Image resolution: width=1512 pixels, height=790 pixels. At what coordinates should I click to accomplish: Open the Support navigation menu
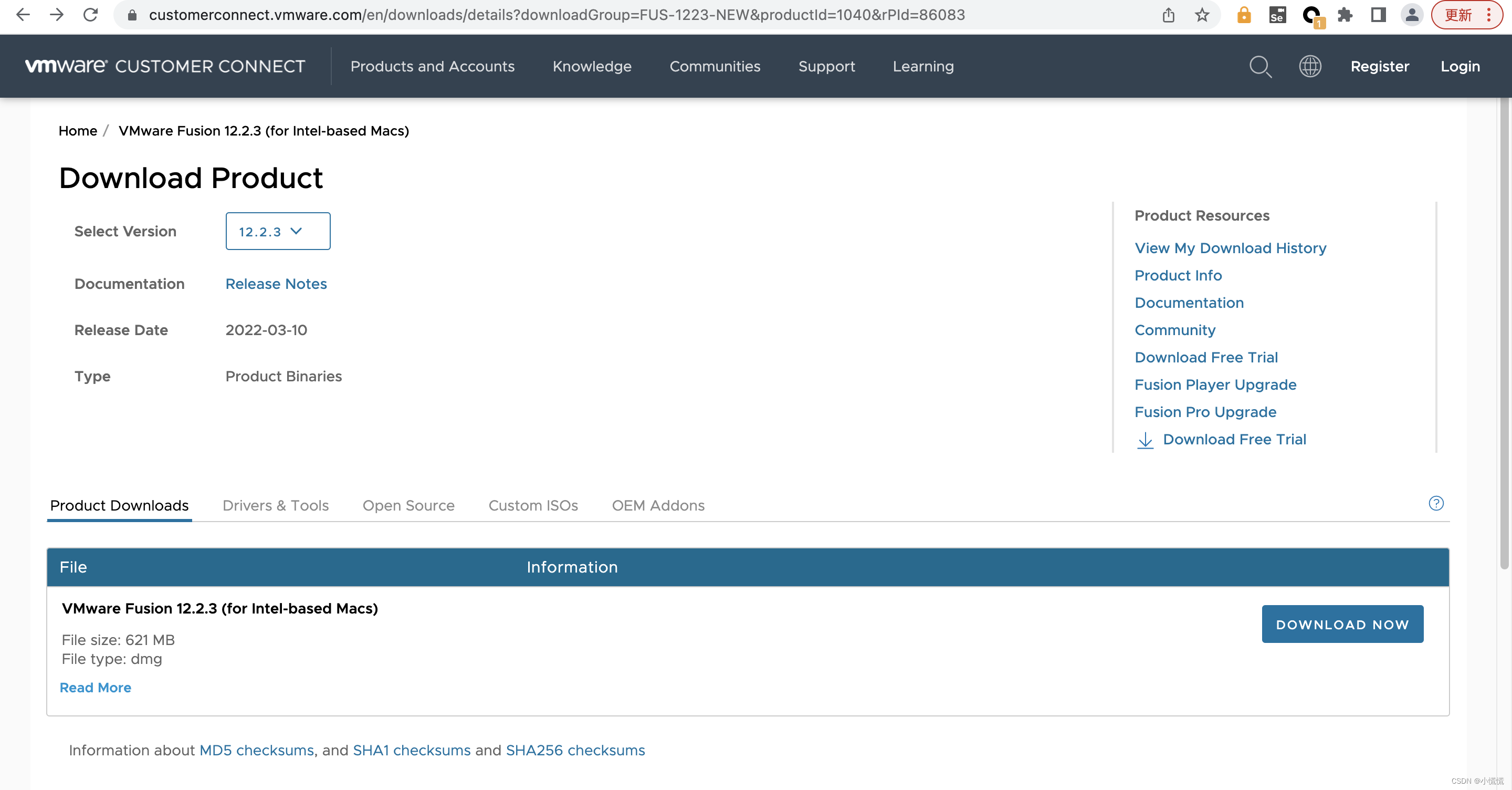pos(826,66)
